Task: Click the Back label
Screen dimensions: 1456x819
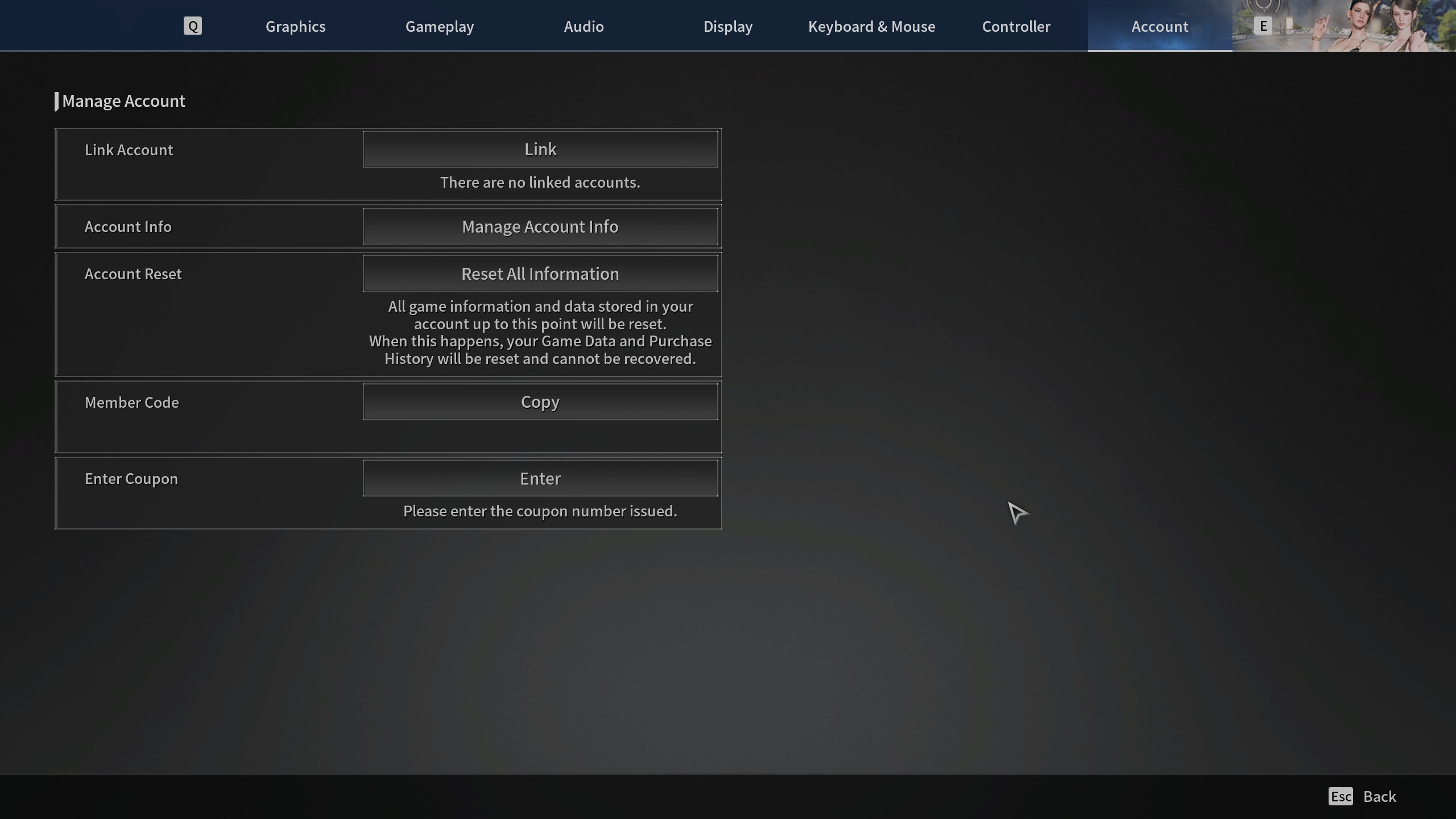Action: (1379, 796)
